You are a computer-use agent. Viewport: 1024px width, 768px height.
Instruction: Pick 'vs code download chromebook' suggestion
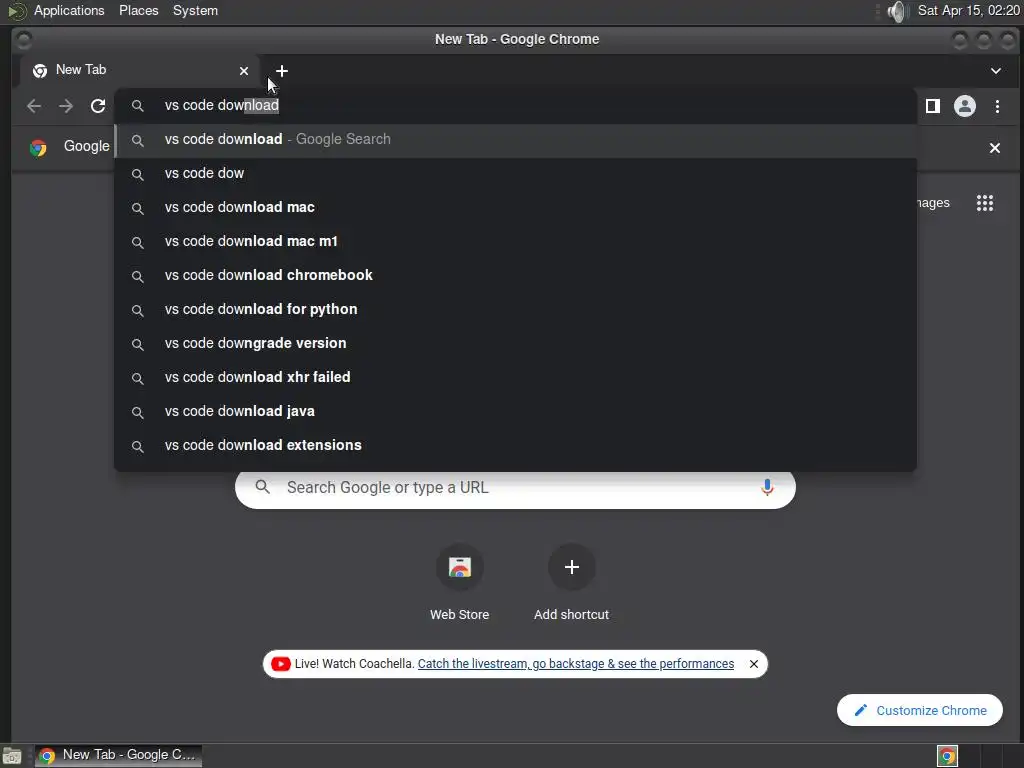point(516,276)
